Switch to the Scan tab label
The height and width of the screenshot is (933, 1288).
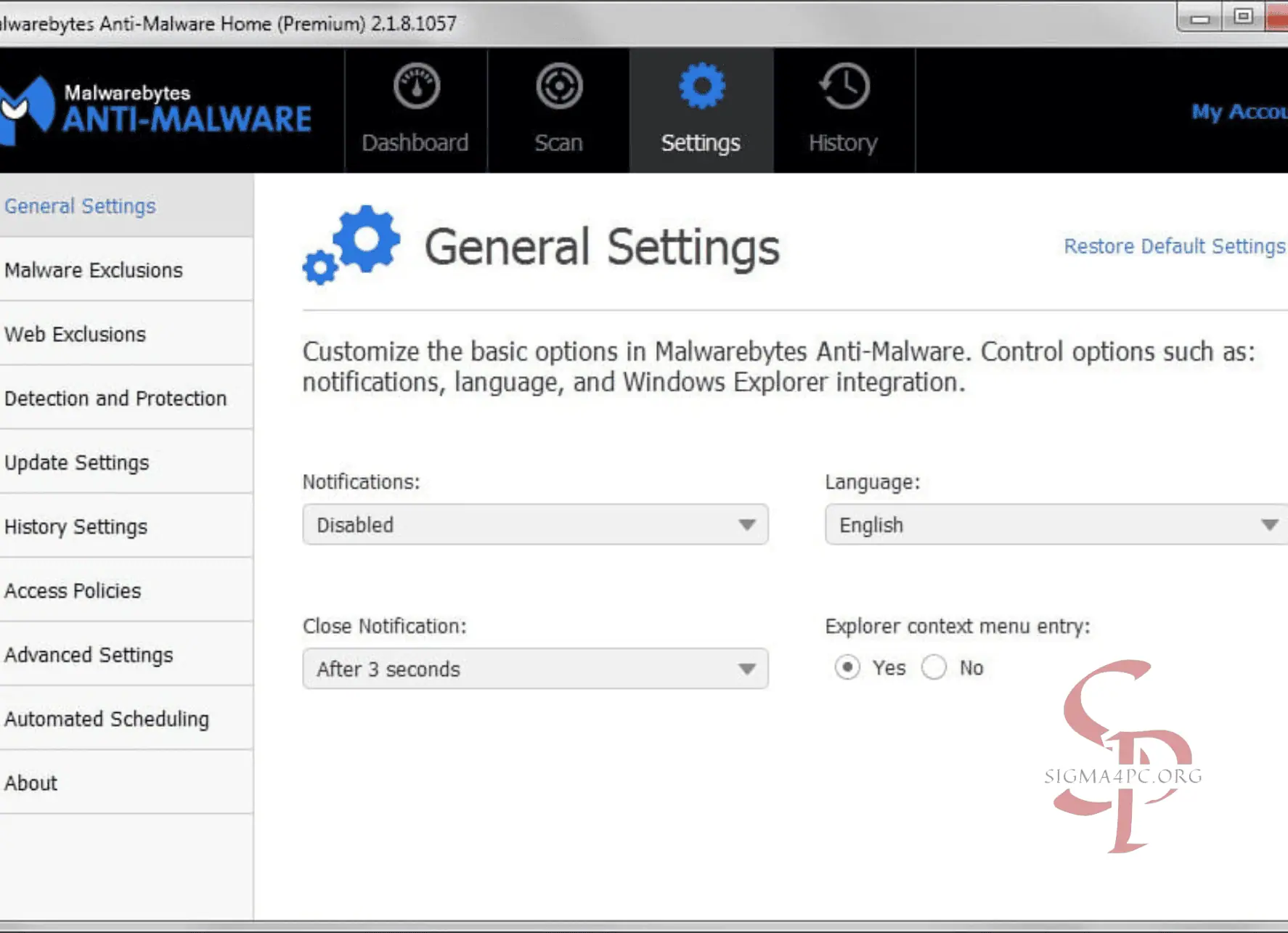pos(558,142)
